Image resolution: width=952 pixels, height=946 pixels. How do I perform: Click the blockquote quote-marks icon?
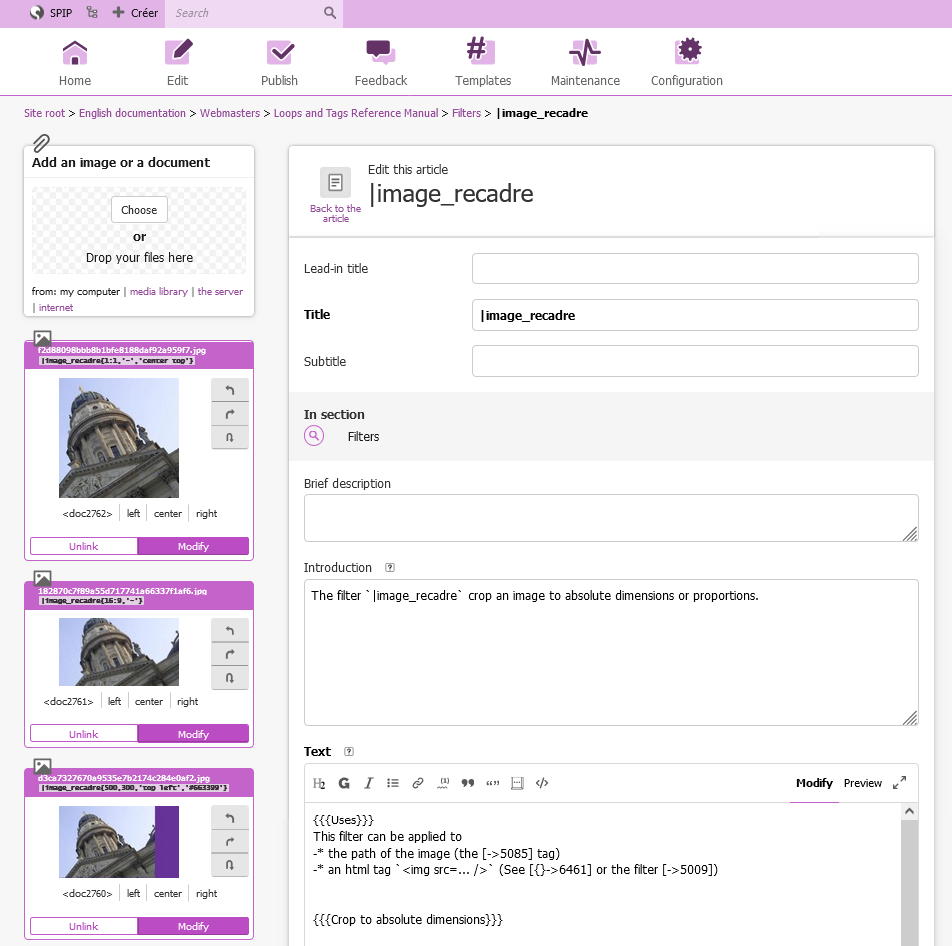pos(467,783)
